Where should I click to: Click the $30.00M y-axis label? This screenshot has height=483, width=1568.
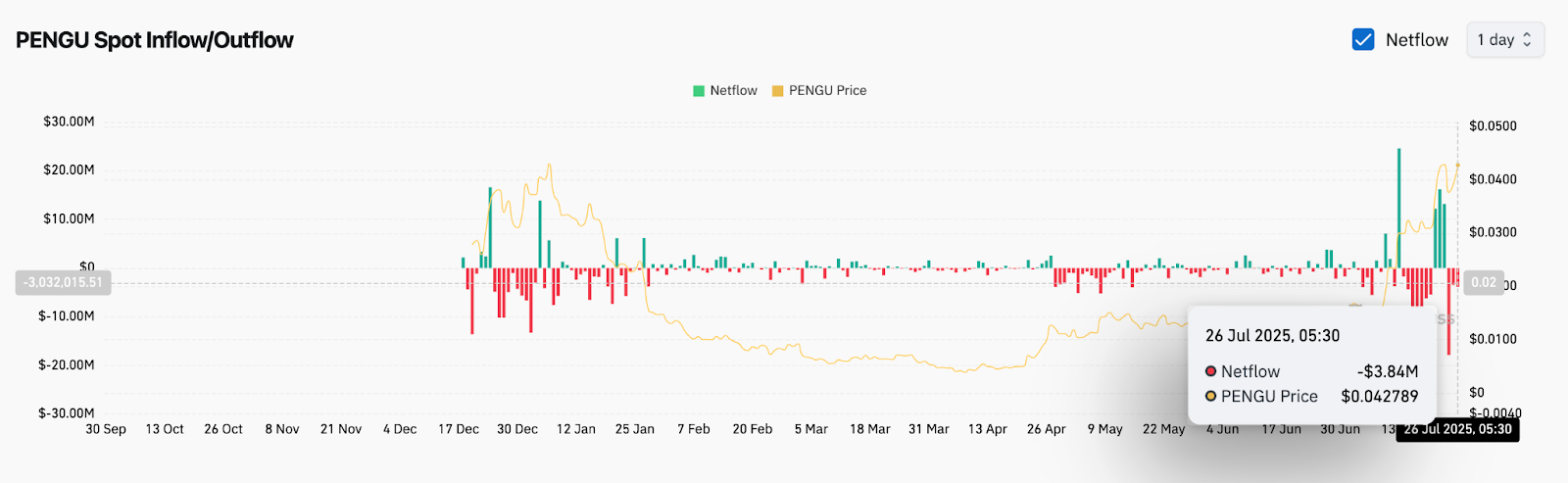pyautogui.click(x=69, y=121)
